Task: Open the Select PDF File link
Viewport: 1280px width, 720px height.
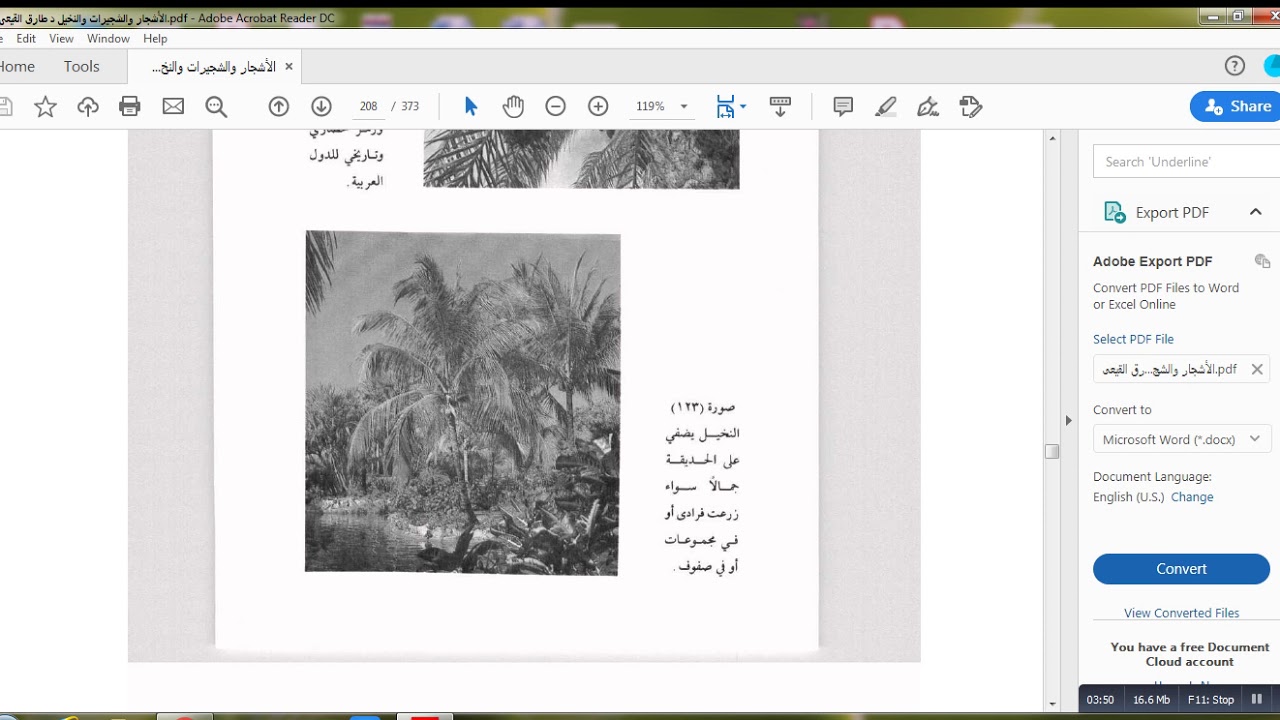Action: click(x=1133, y=339)
